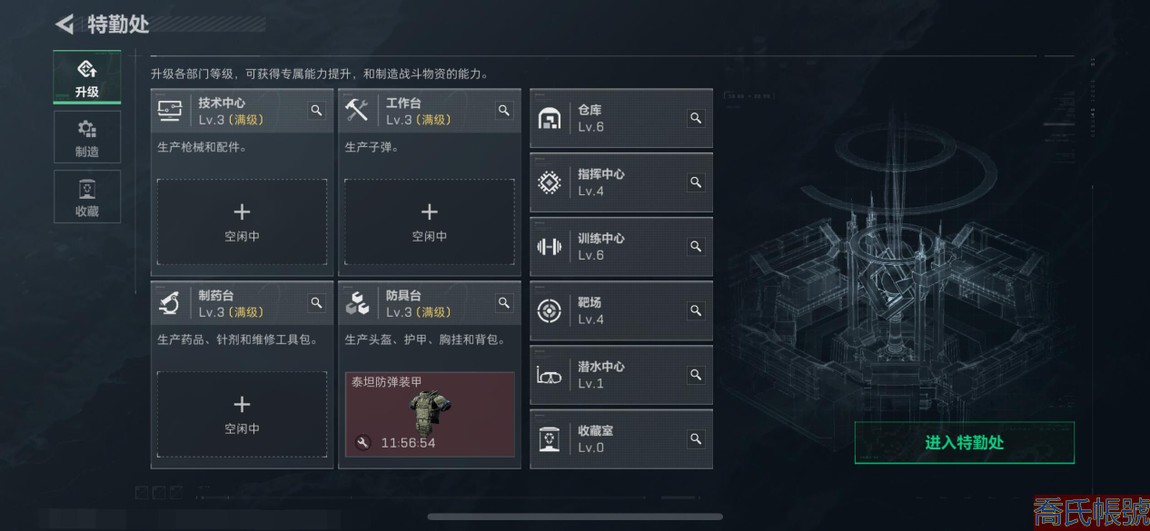Screen dimensions: 1150x531
Task: Click the 进入特勤处 button
Action: coord(964,442)
